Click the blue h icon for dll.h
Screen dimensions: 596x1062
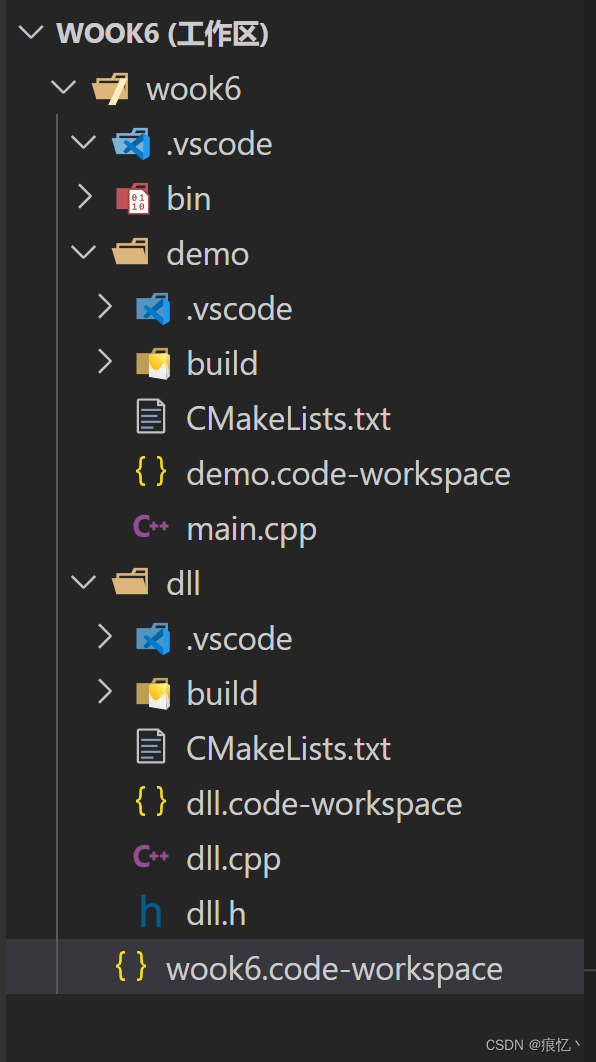click(x=150, y=912)
